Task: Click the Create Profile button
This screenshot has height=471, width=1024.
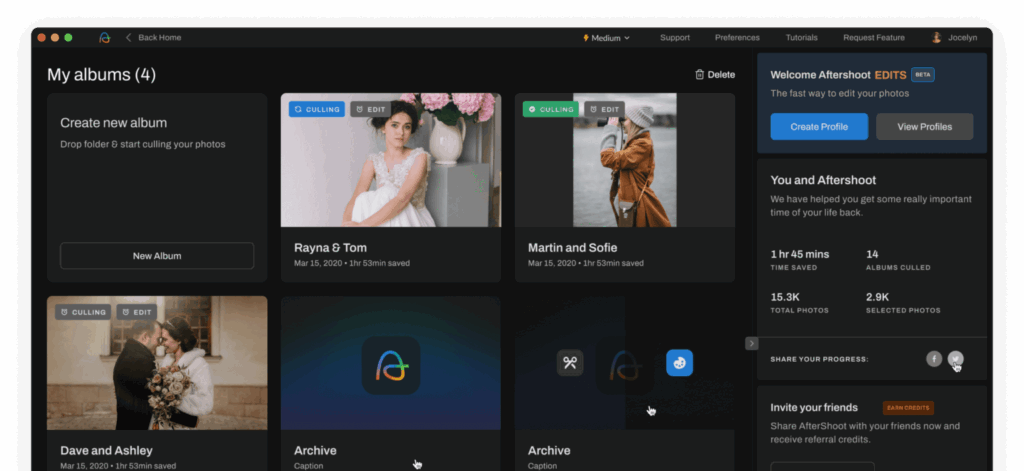Action: (x=819, y=127)
